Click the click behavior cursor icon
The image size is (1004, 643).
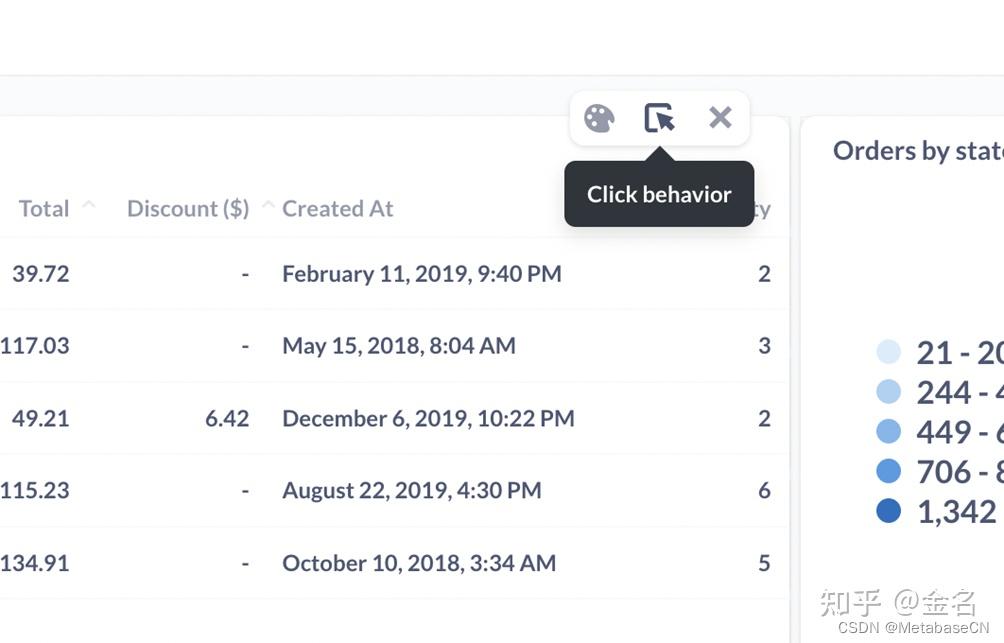point(659,118)
